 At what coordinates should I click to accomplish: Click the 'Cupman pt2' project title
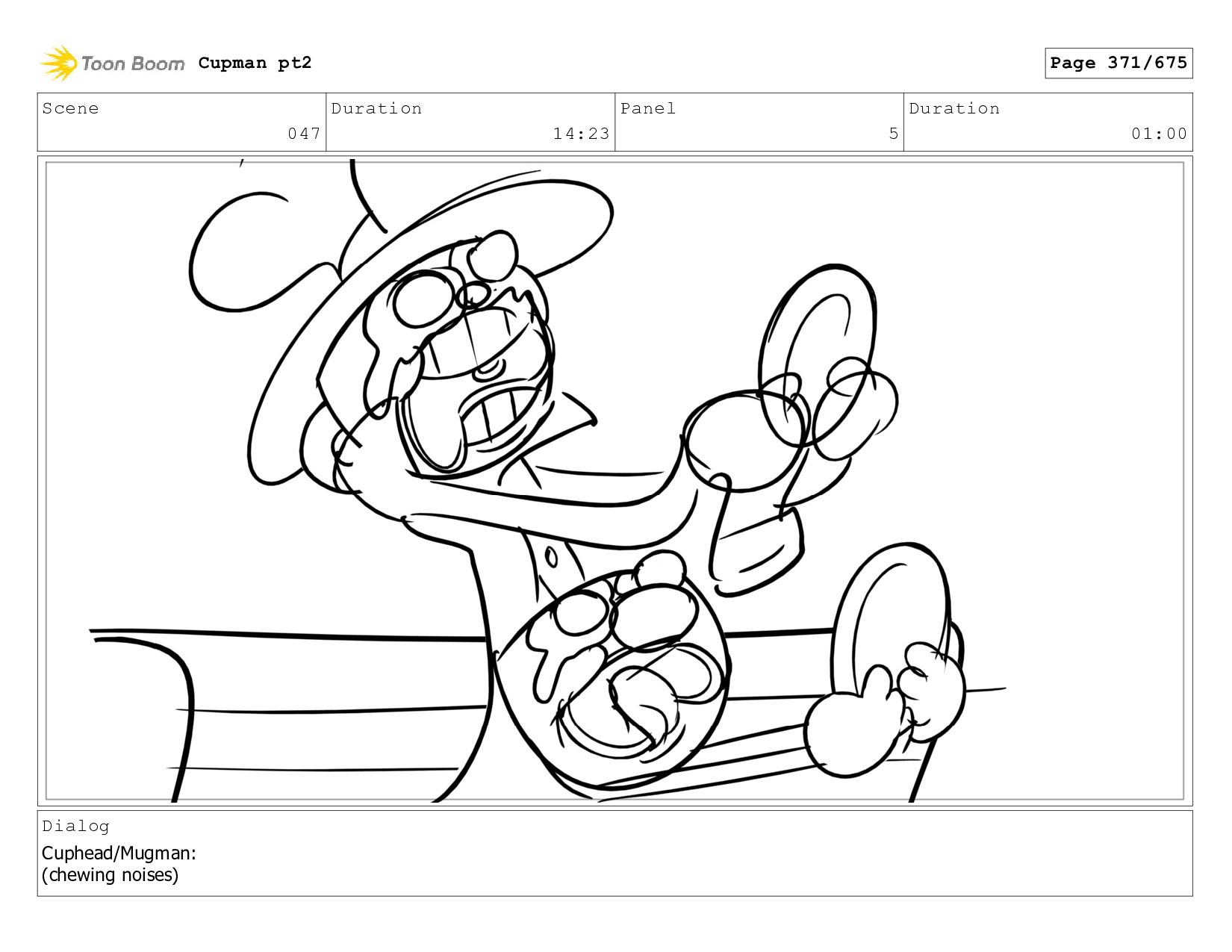(255, 63)
